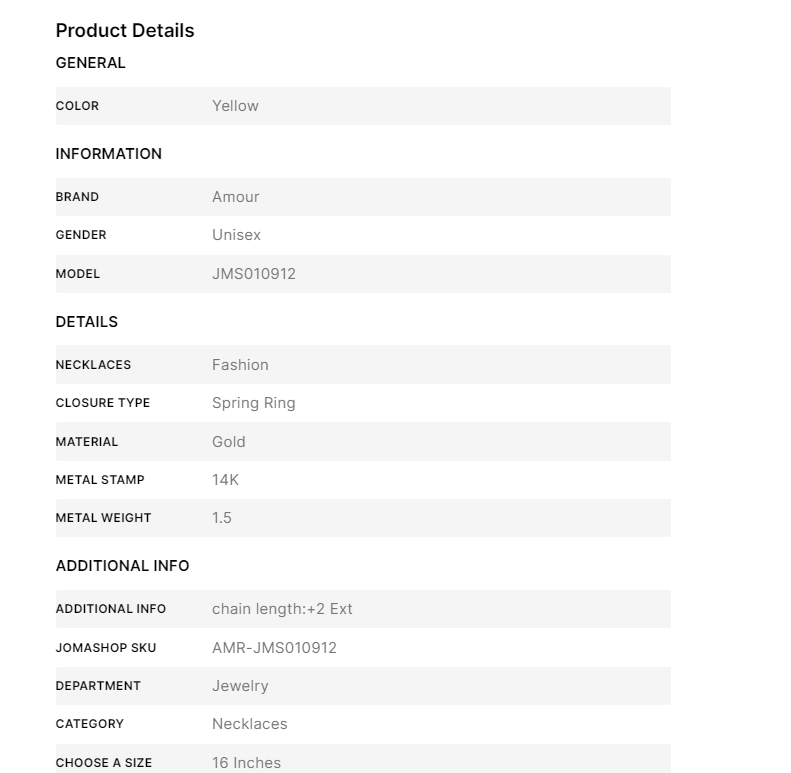Screen dimensions: 791x773
Task: Click the DETAILS section heading
Action: [87, 322]
